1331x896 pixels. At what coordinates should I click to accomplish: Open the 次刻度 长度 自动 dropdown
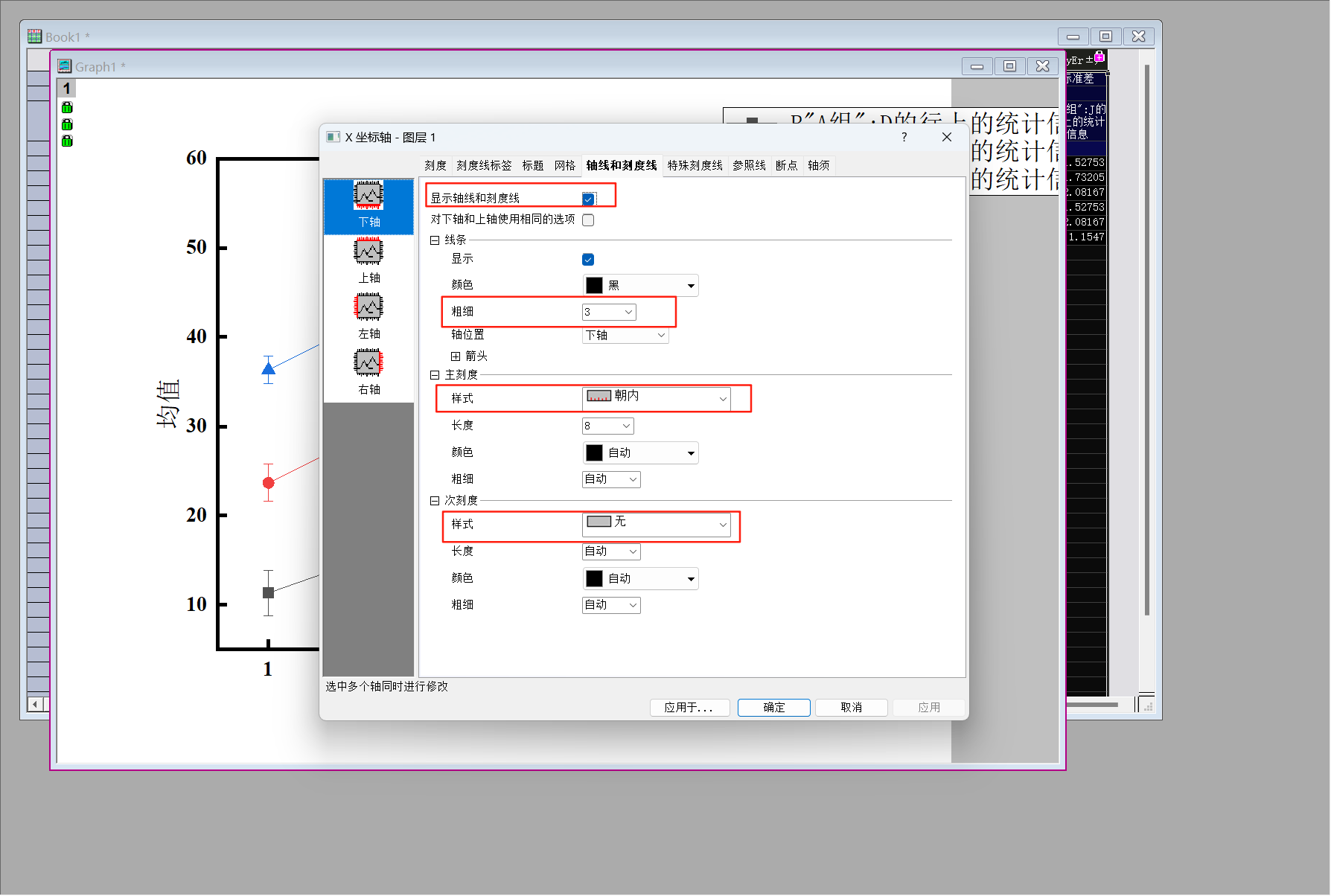(x=611, y=551)
